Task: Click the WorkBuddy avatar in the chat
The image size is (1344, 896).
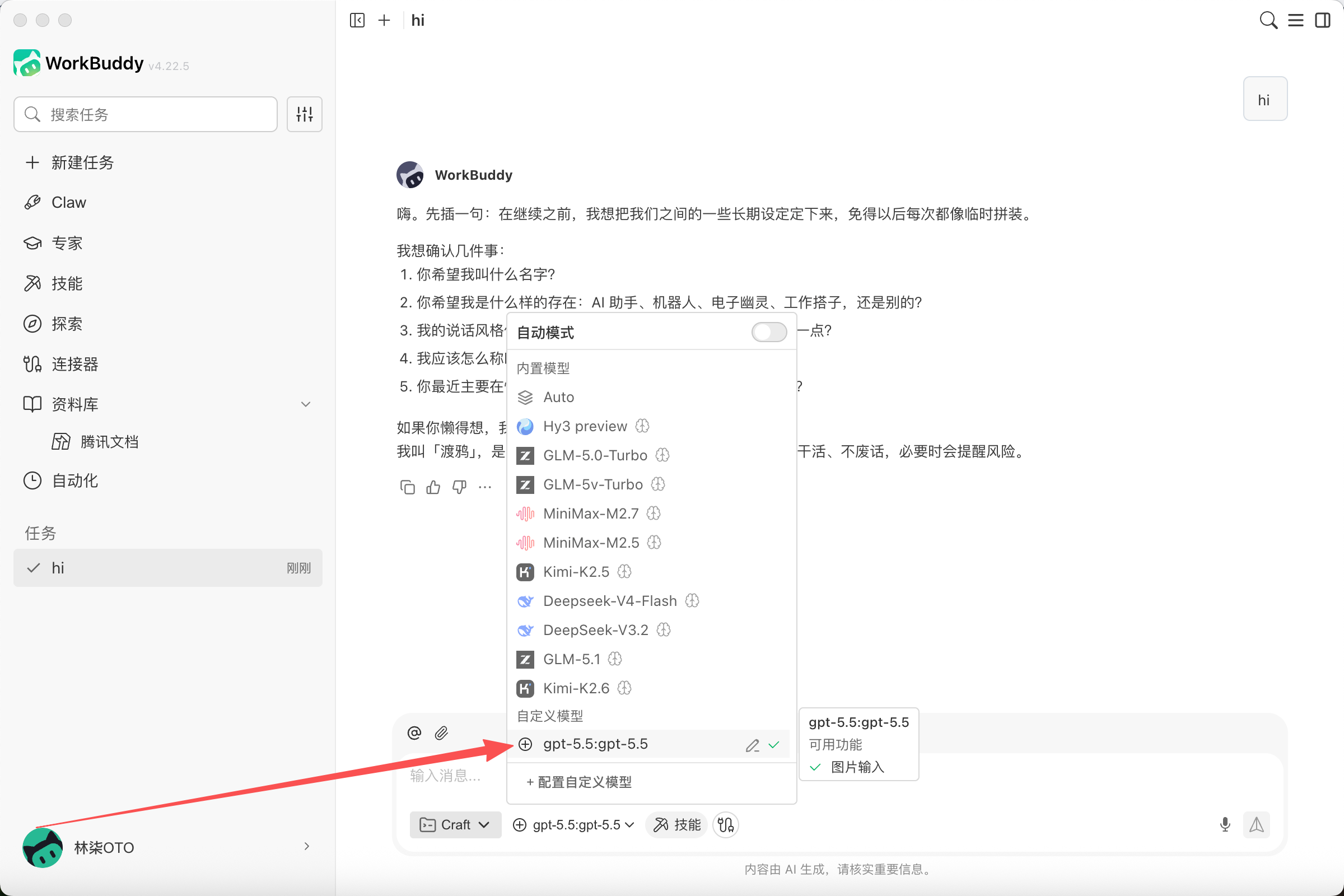Action: pyautogui.click(x=410, y=175)
